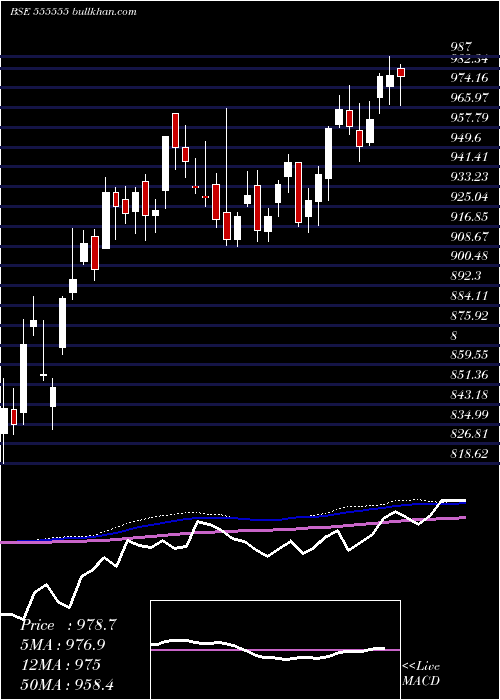Click the MACD inset chart box
500x700 pixels.
[275, 650]
